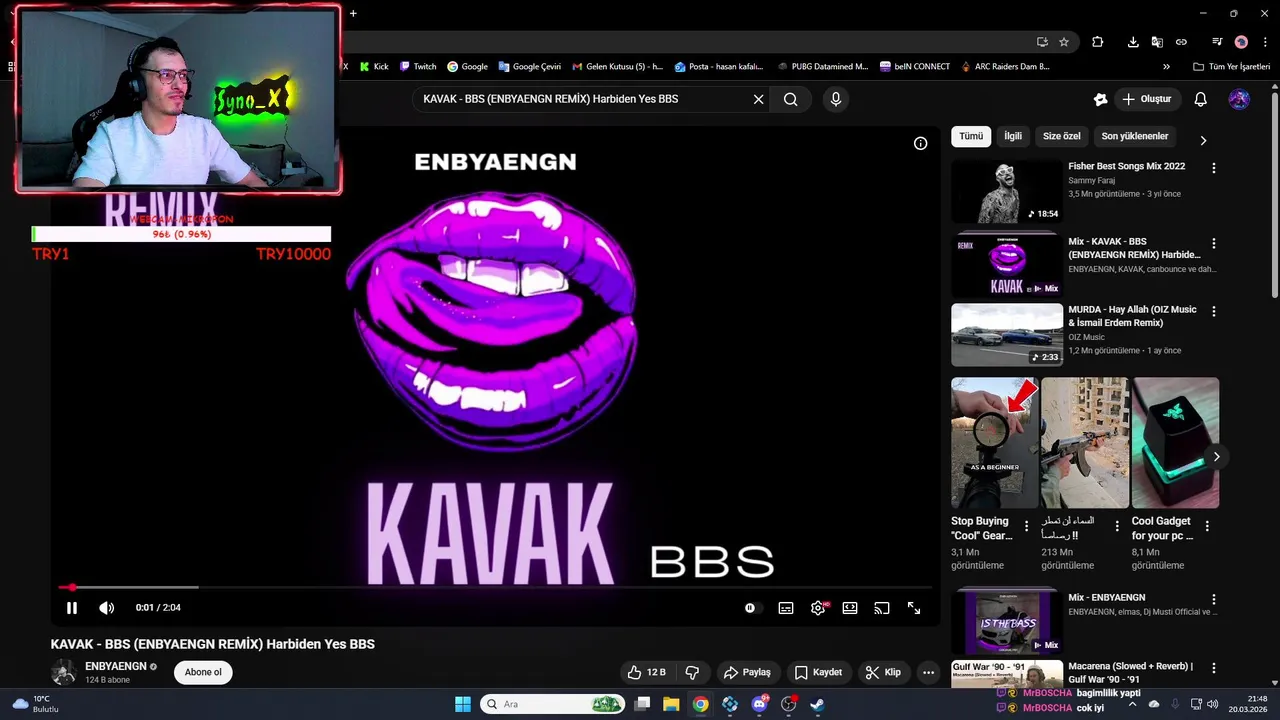Enter fullscreen mode
The image size is (1280, 720).
point(914,608)
